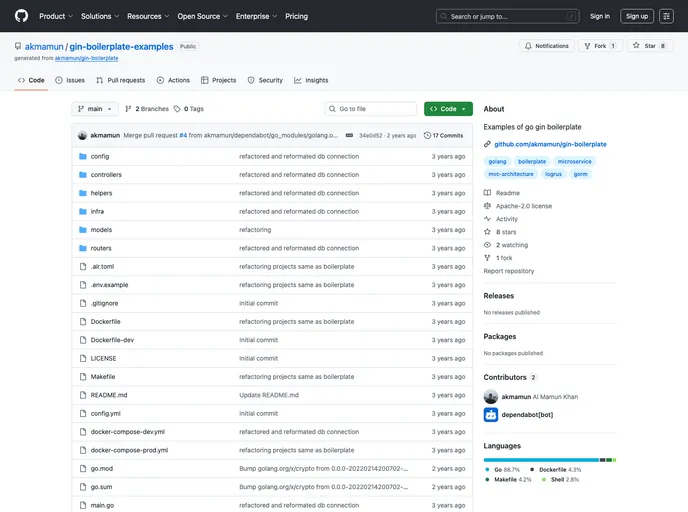Switch to the Insights tab
Image resolution: width=688 pixels, height=512 pixels.
[x=311, y=80]
